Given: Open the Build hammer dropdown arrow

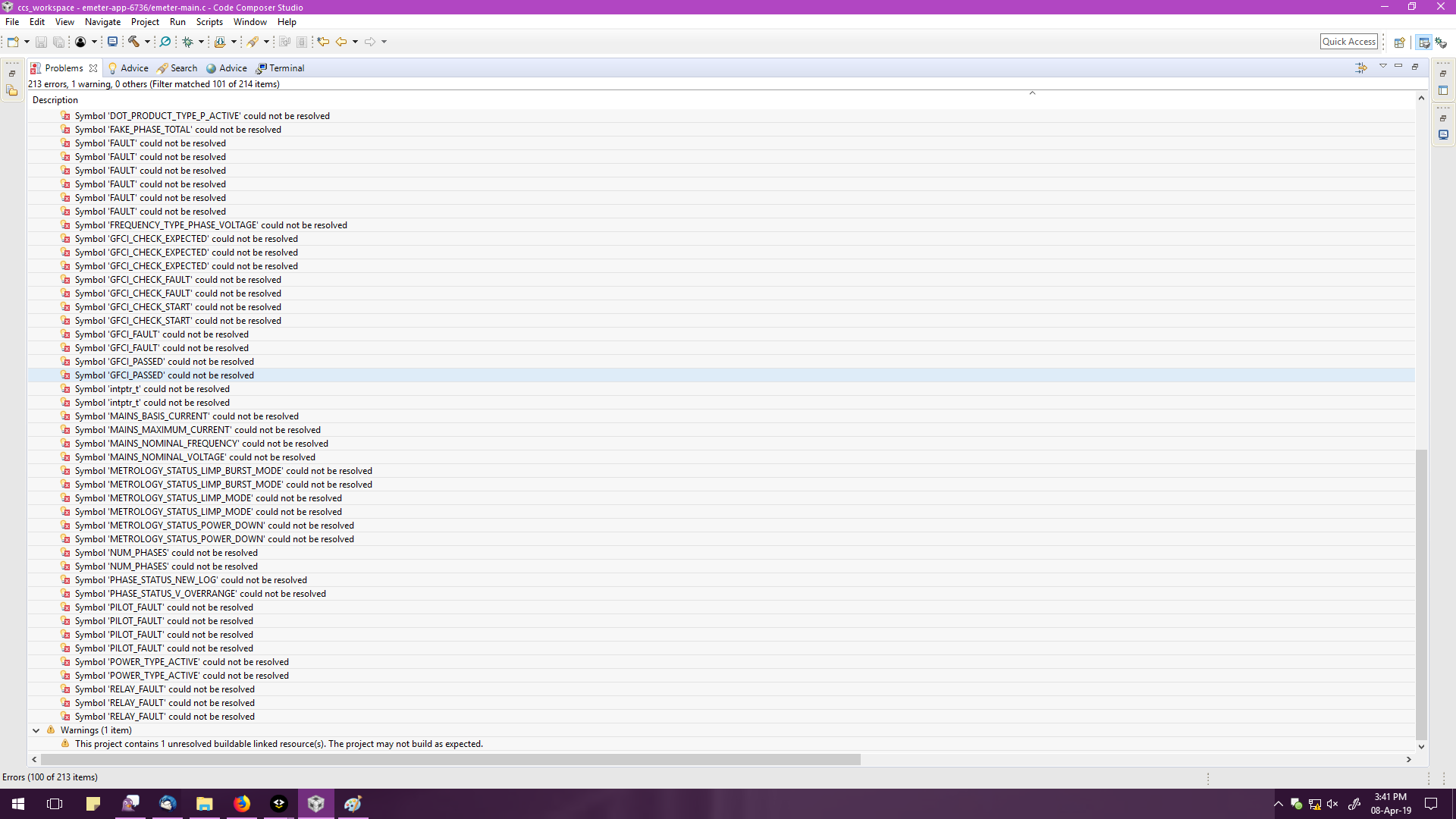Looking at the screenshot, I should 147,42.
